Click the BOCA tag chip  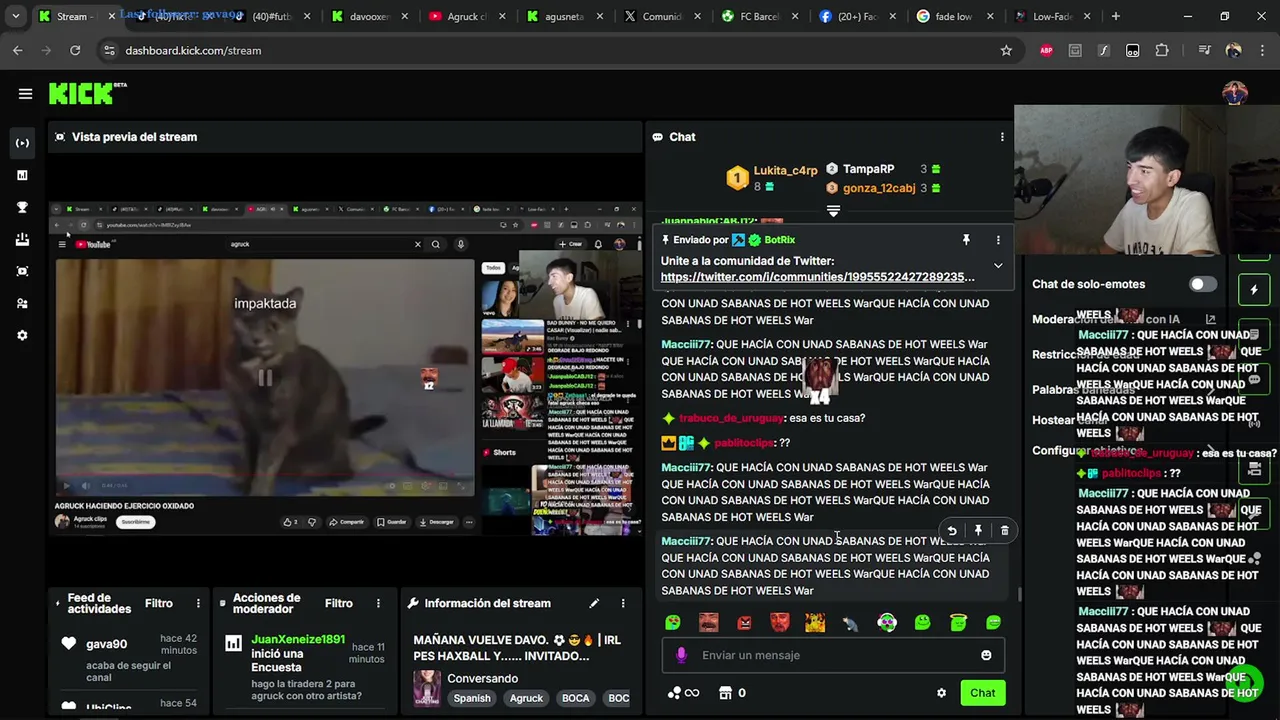[x=575, y=698]
